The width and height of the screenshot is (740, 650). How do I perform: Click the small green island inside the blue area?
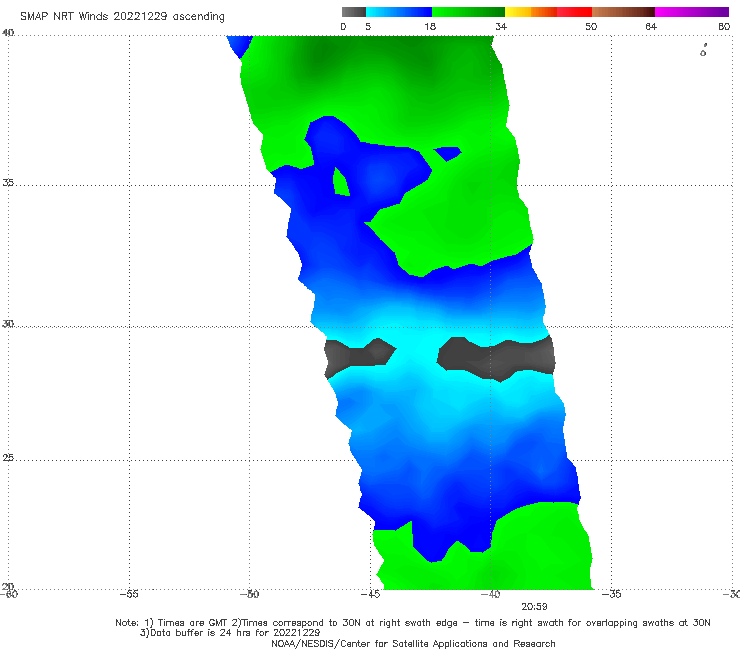[x=341, y=182]
